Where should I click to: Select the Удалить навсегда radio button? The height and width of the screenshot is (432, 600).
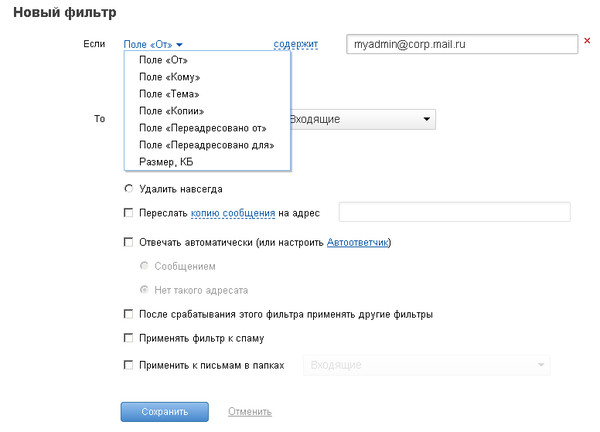(x=129, y=189)
